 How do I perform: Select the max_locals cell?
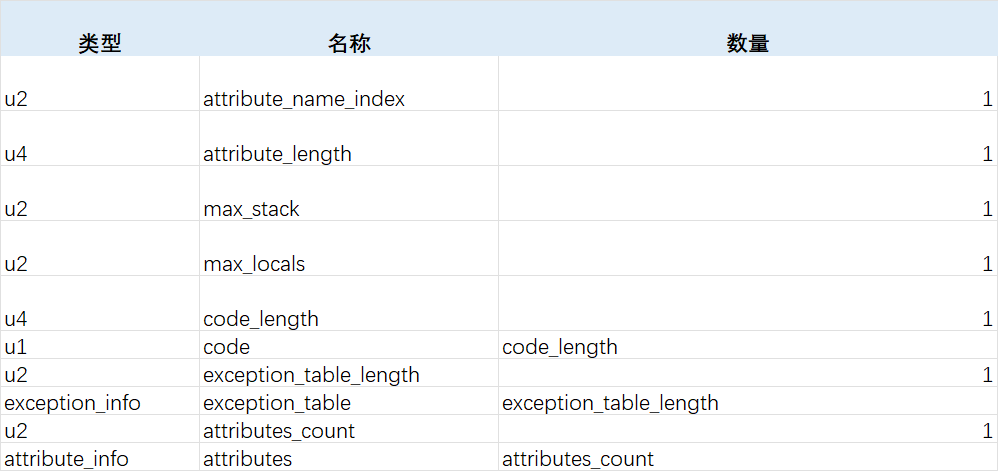click(349, 248)
